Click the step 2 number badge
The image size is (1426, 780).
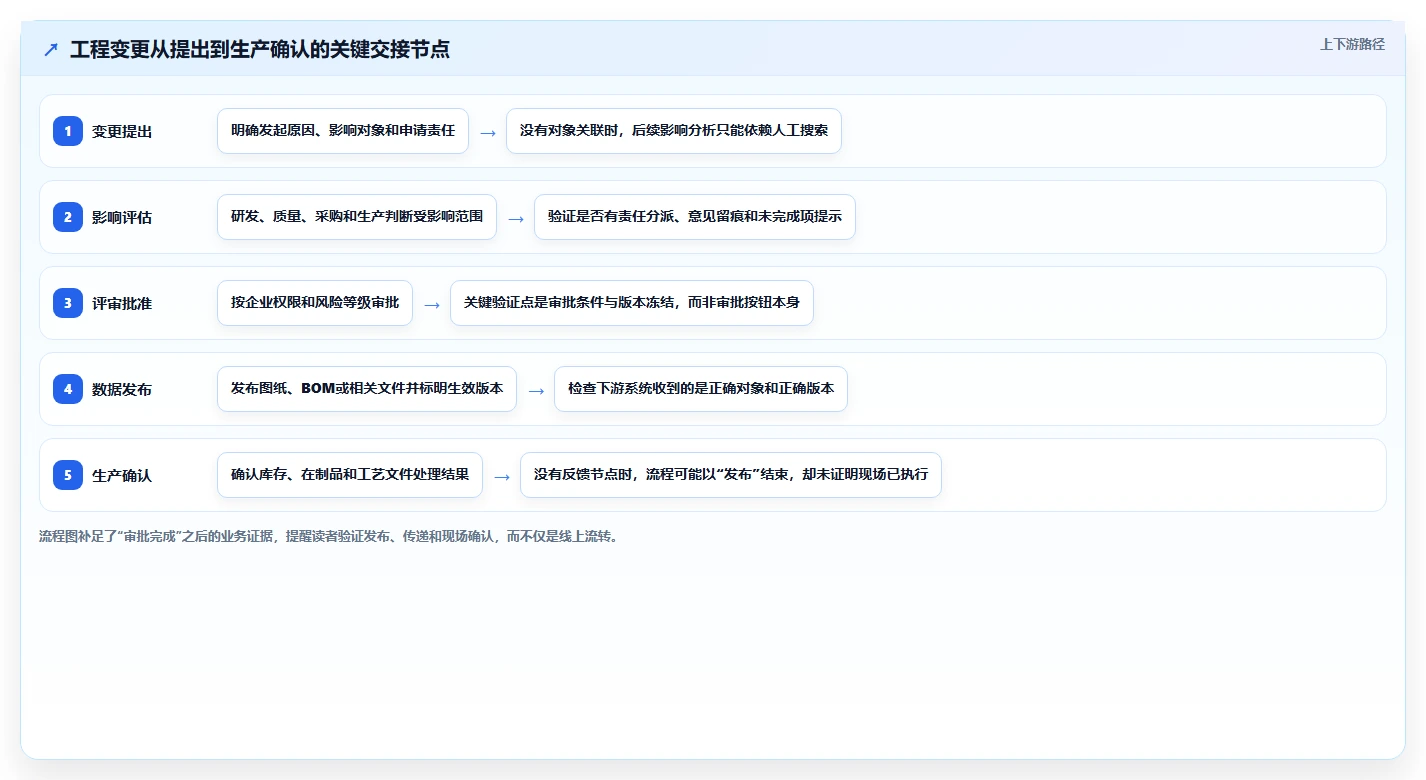(x=68, y=217)
